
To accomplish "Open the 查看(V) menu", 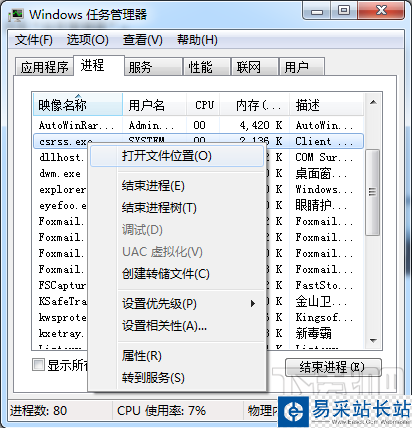I will [143, 40].
